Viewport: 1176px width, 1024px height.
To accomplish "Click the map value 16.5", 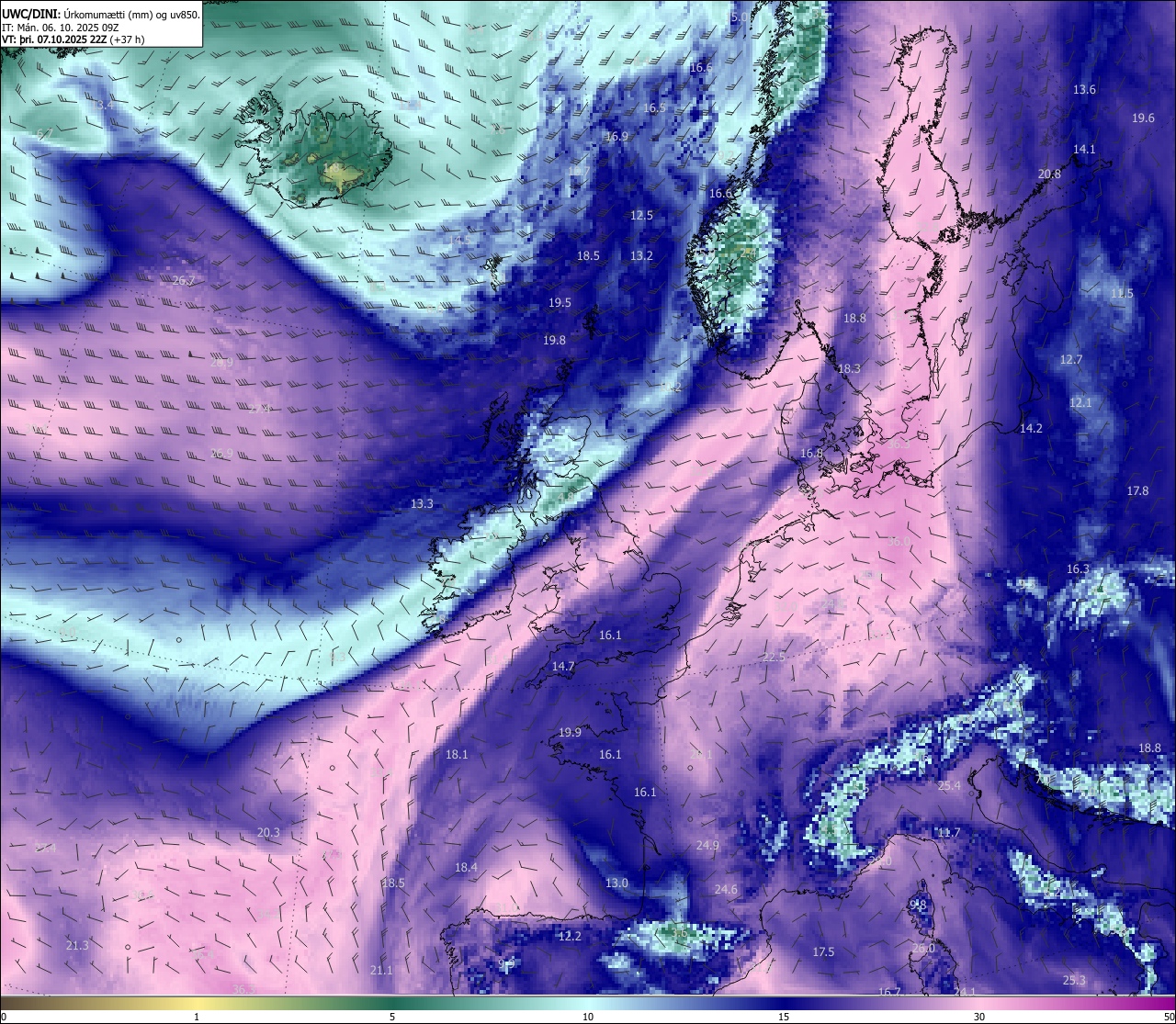I will pyautogui.click(x=654, y=108).
